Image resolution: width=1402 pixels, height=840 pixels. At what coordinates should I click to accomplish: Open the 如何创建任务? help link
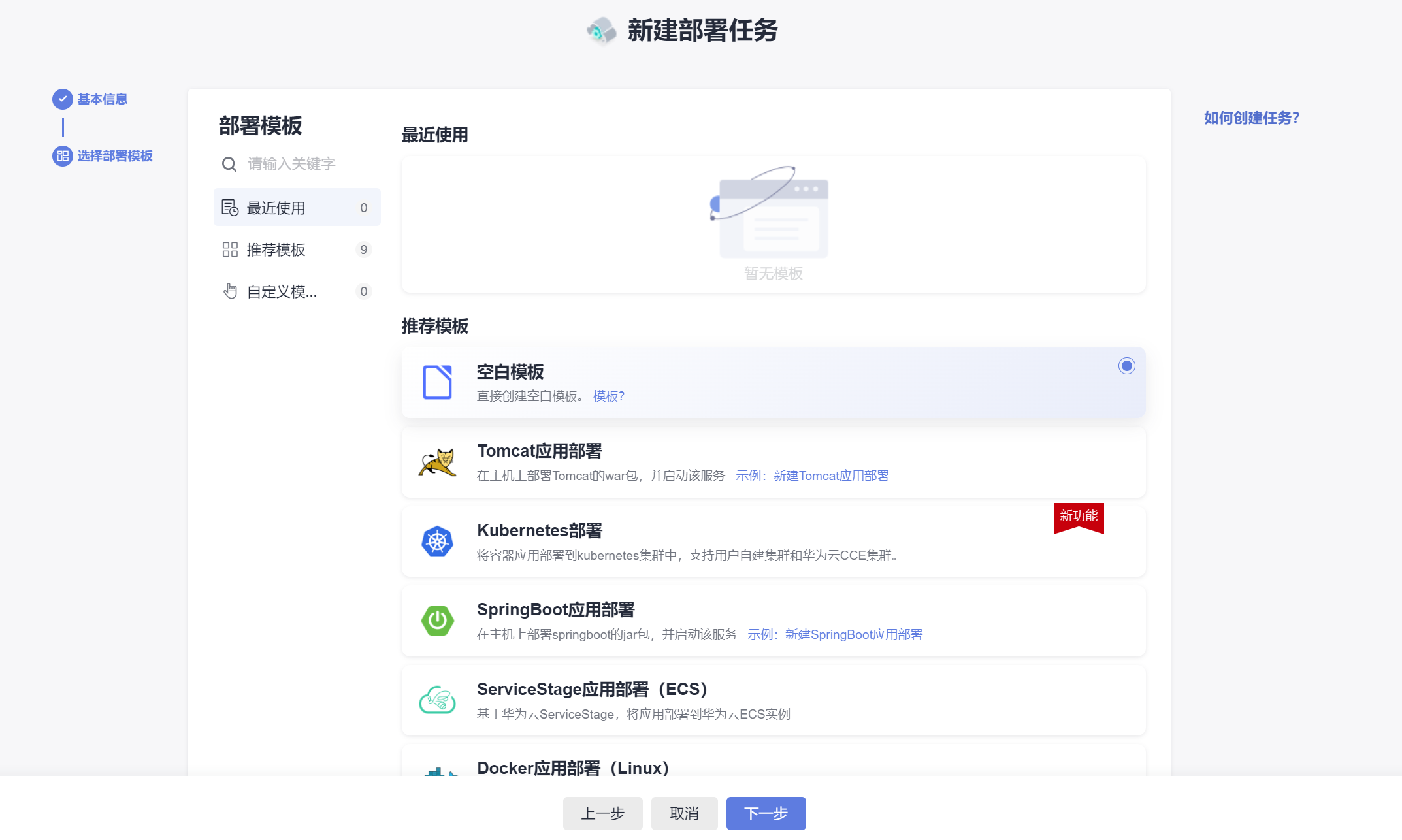pos(1251,118)
